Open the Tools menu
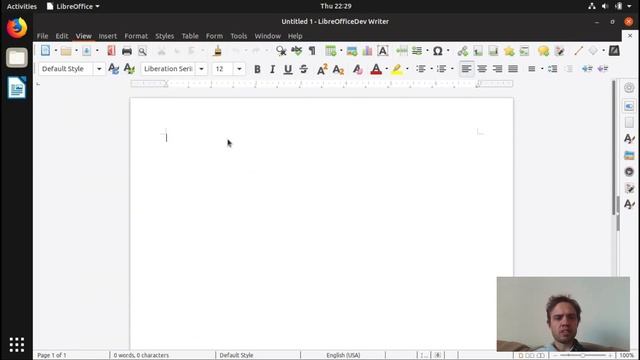640x360 pixels. click(x=238, y=36)
